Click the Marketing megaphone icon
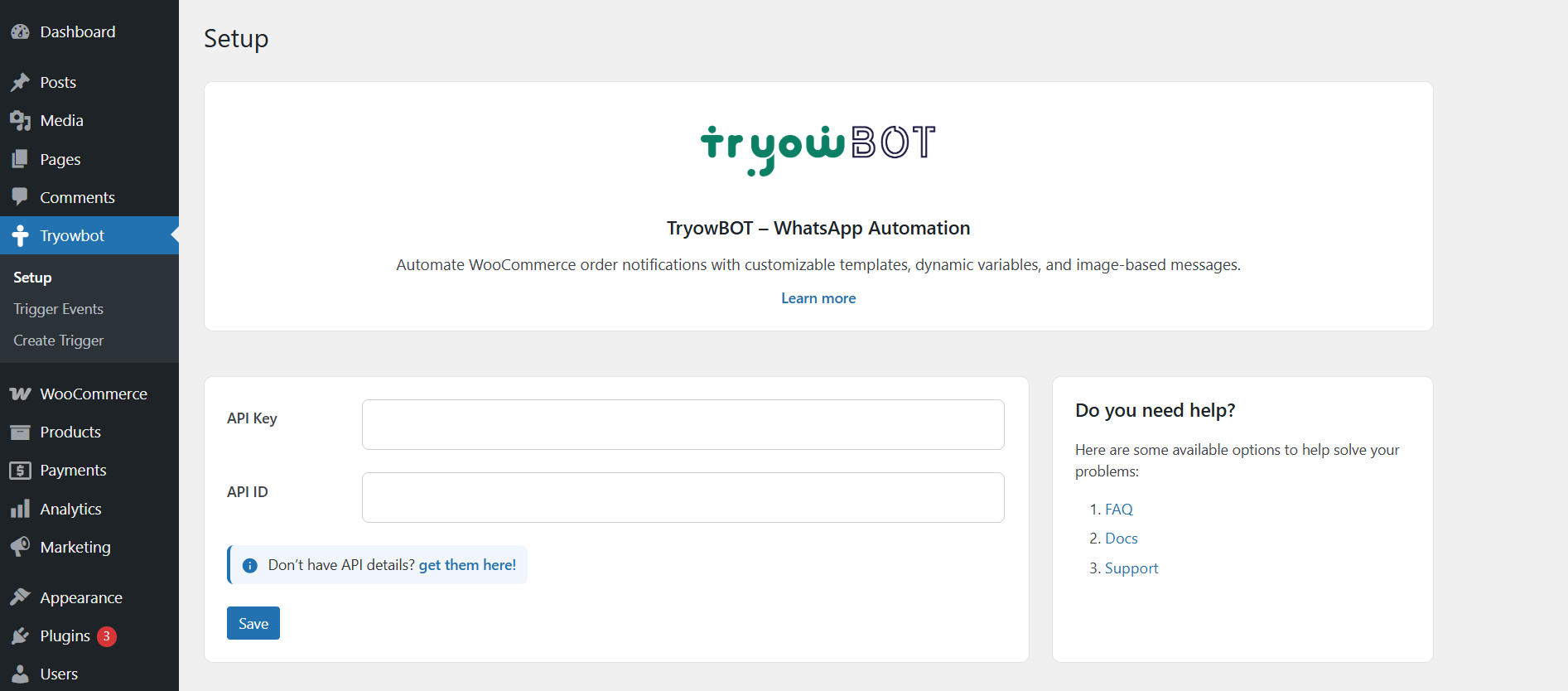Screen dimensions: 1568x691 [x=20, y=547]
